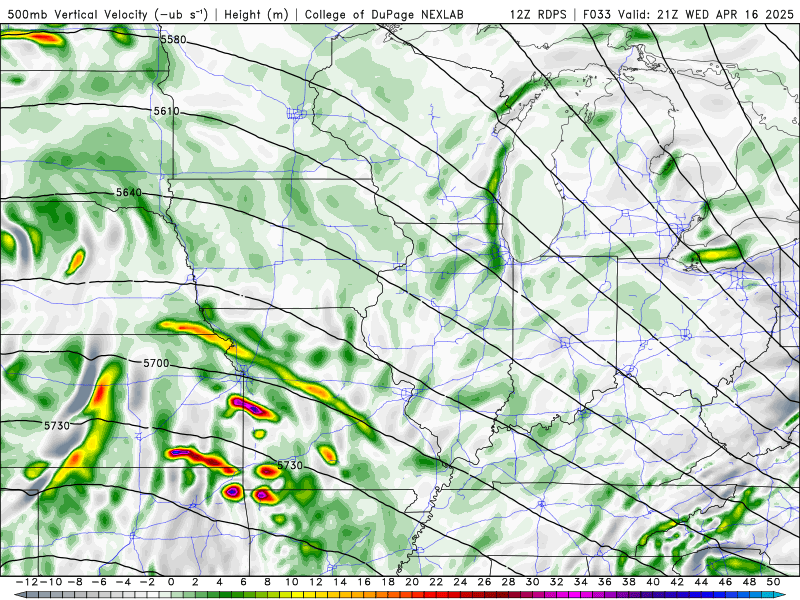Click the 38 value on the color scale
Screen dimensions: 800x600
coord(629,582)
